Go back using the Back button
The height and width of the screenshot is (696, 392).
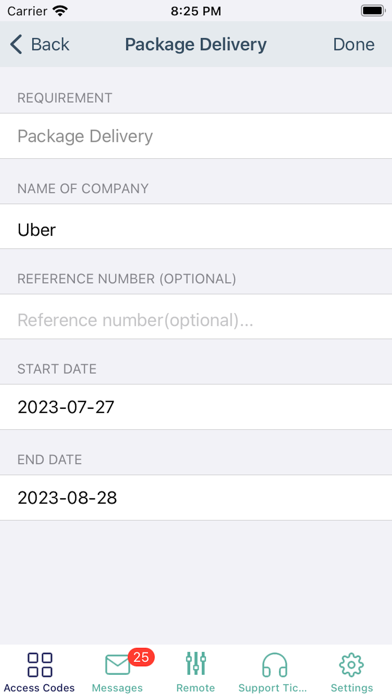tap(40, 44)
